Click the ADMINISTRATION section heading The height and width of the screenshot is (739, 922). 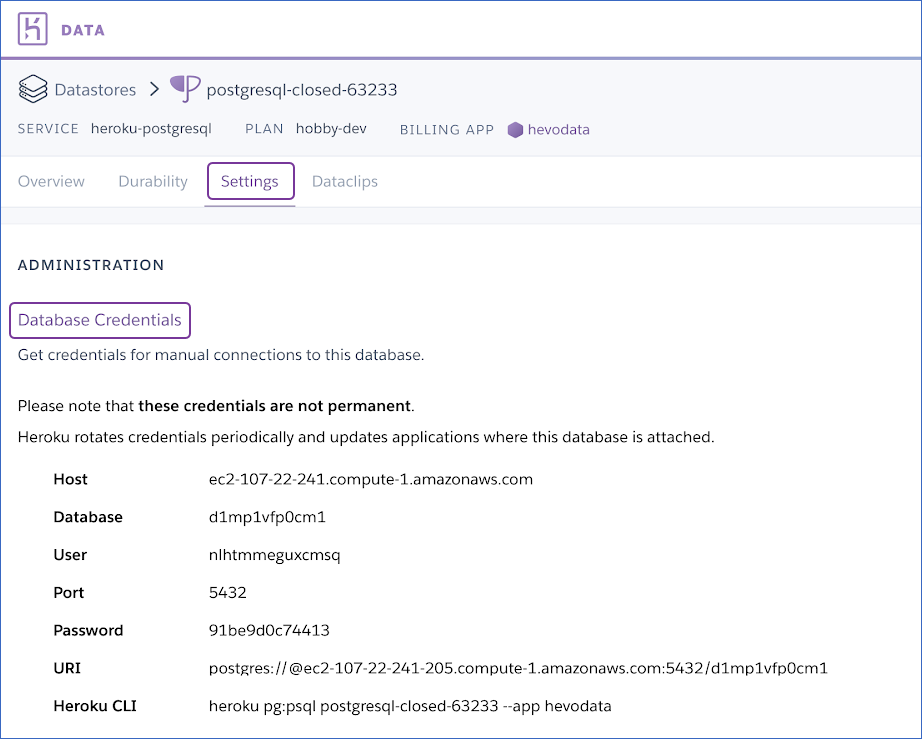[91, 265]
